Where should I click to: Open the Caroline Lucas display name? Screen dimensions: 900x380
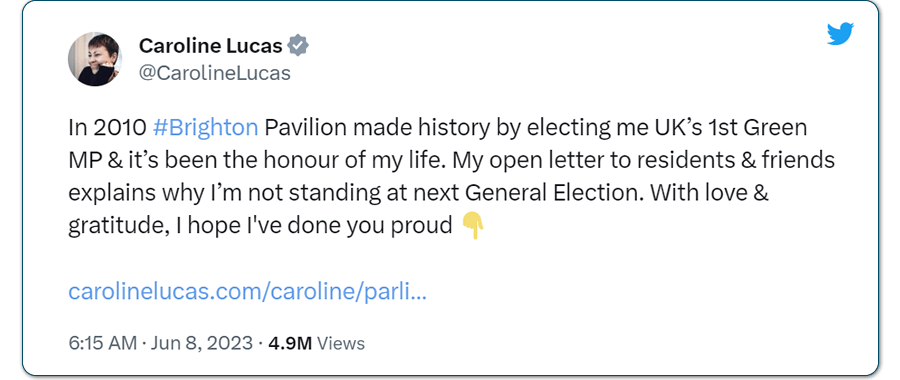[x=211, y=45]
